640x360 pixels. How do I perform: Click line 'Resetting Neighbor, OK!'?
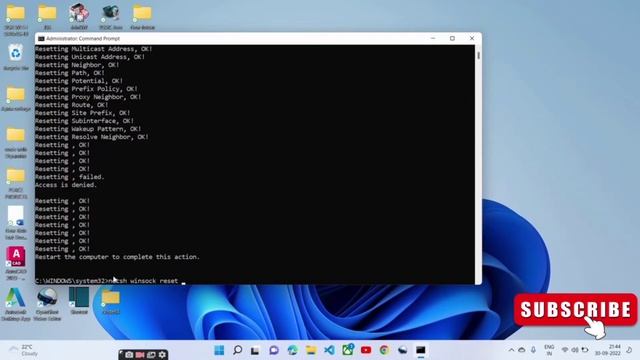tap(77, 65)
